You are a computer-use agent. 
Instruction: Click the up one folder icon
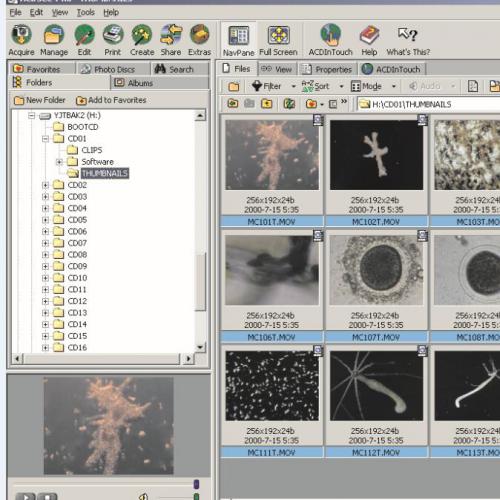click(x=266, y=104)
